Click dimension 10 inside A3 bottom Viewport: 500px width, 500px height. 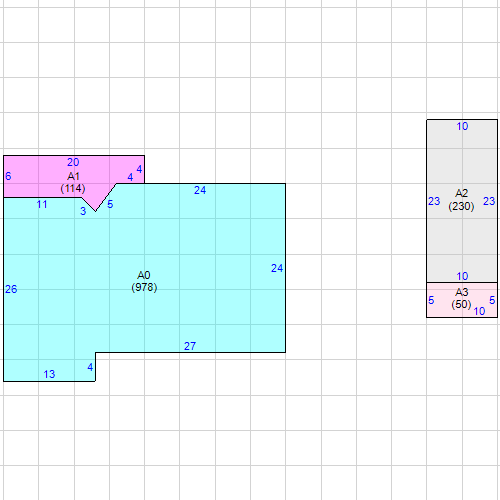pyautogui.click(x=479, y=311)
